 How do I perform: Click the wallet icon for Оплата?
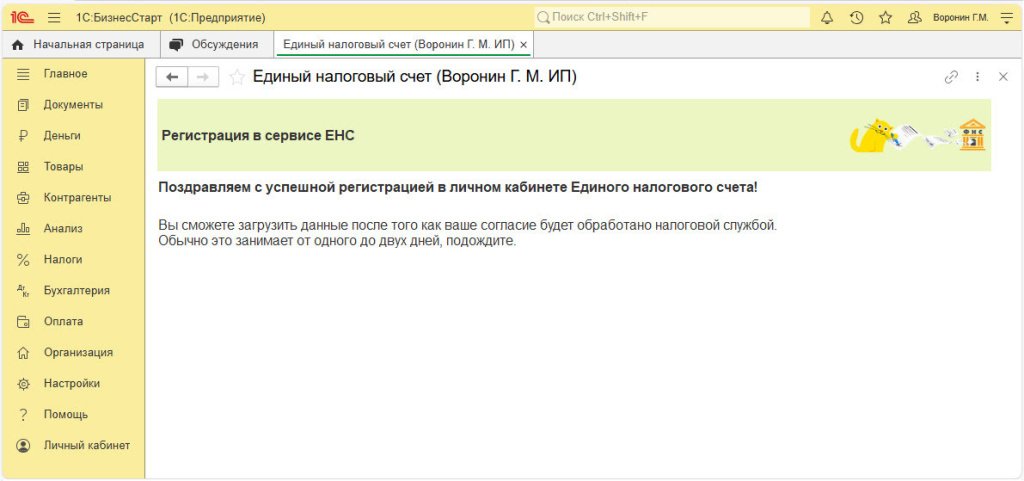coord(23,322)
